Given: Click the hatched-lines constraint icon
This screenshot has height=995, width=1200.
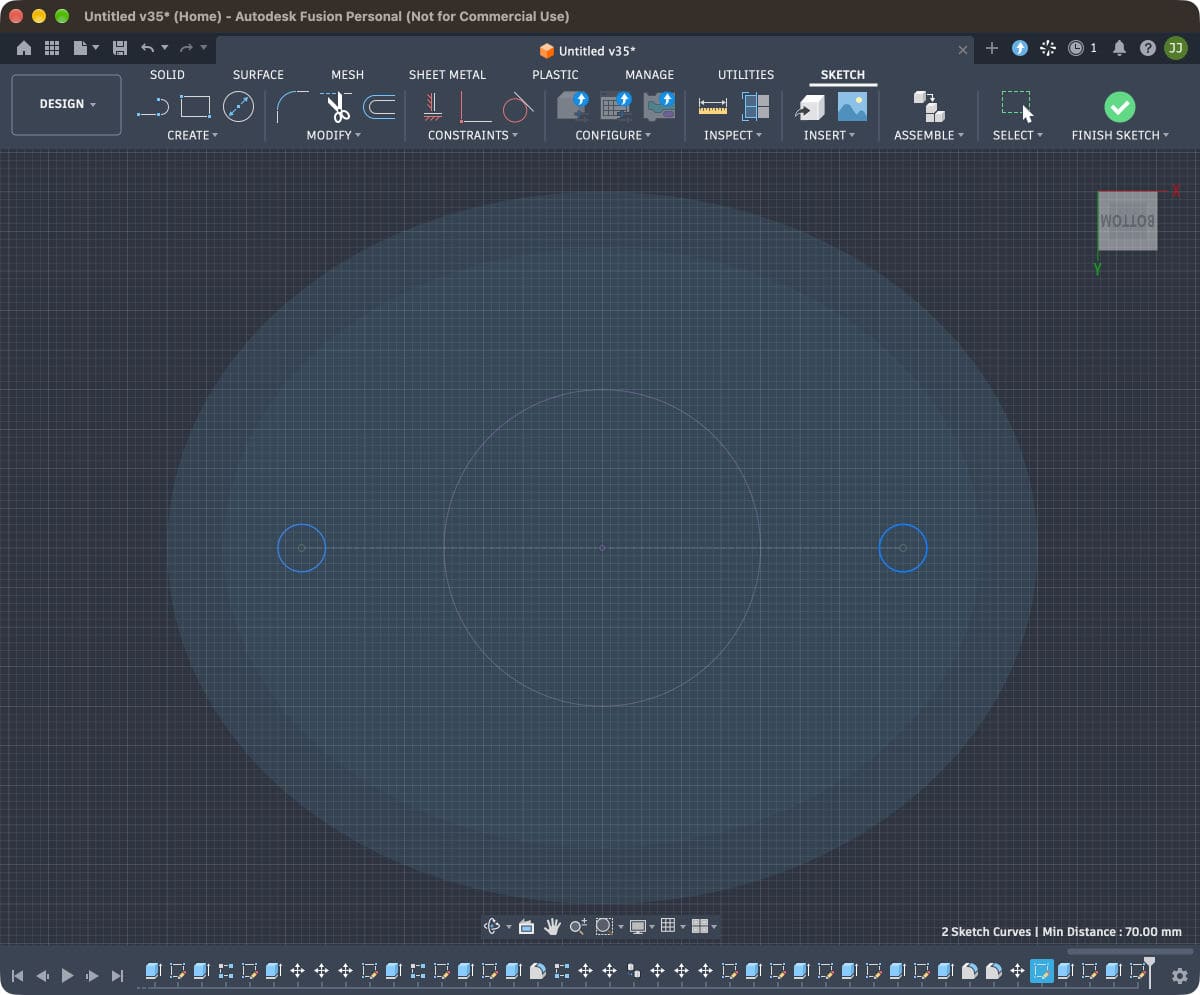Looking at the screenshot, I should coord(432,107).
